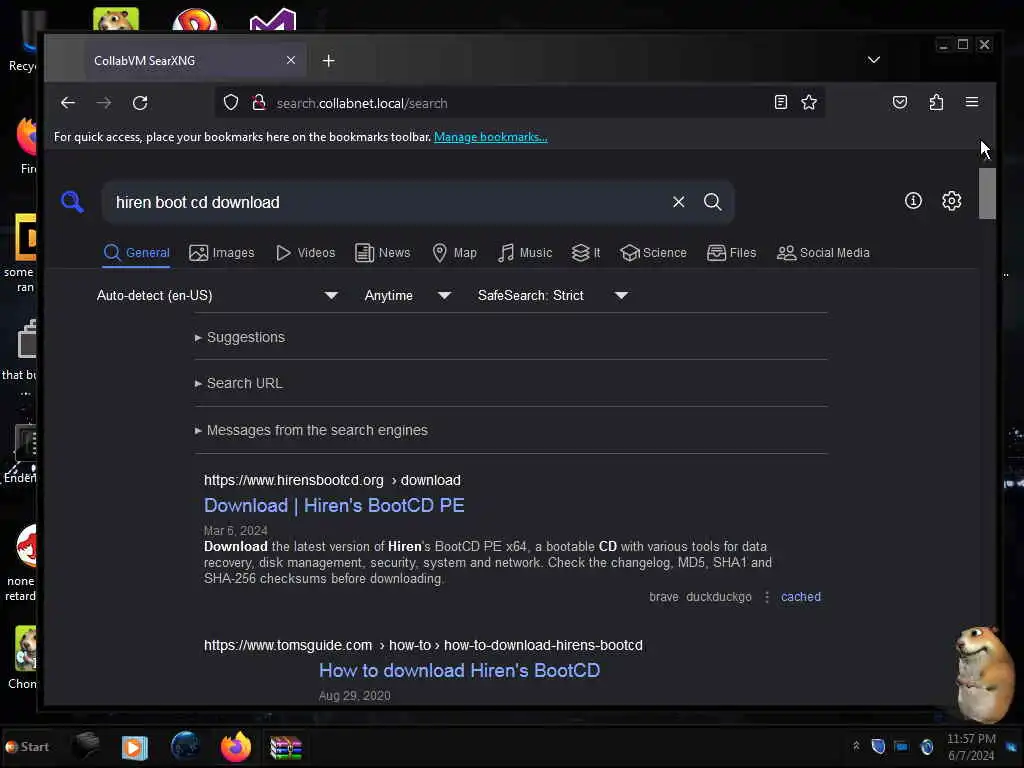This screenshot has width=1024, height=768.
Task: Click the tomsguide.com result URL
Action: 423,645
